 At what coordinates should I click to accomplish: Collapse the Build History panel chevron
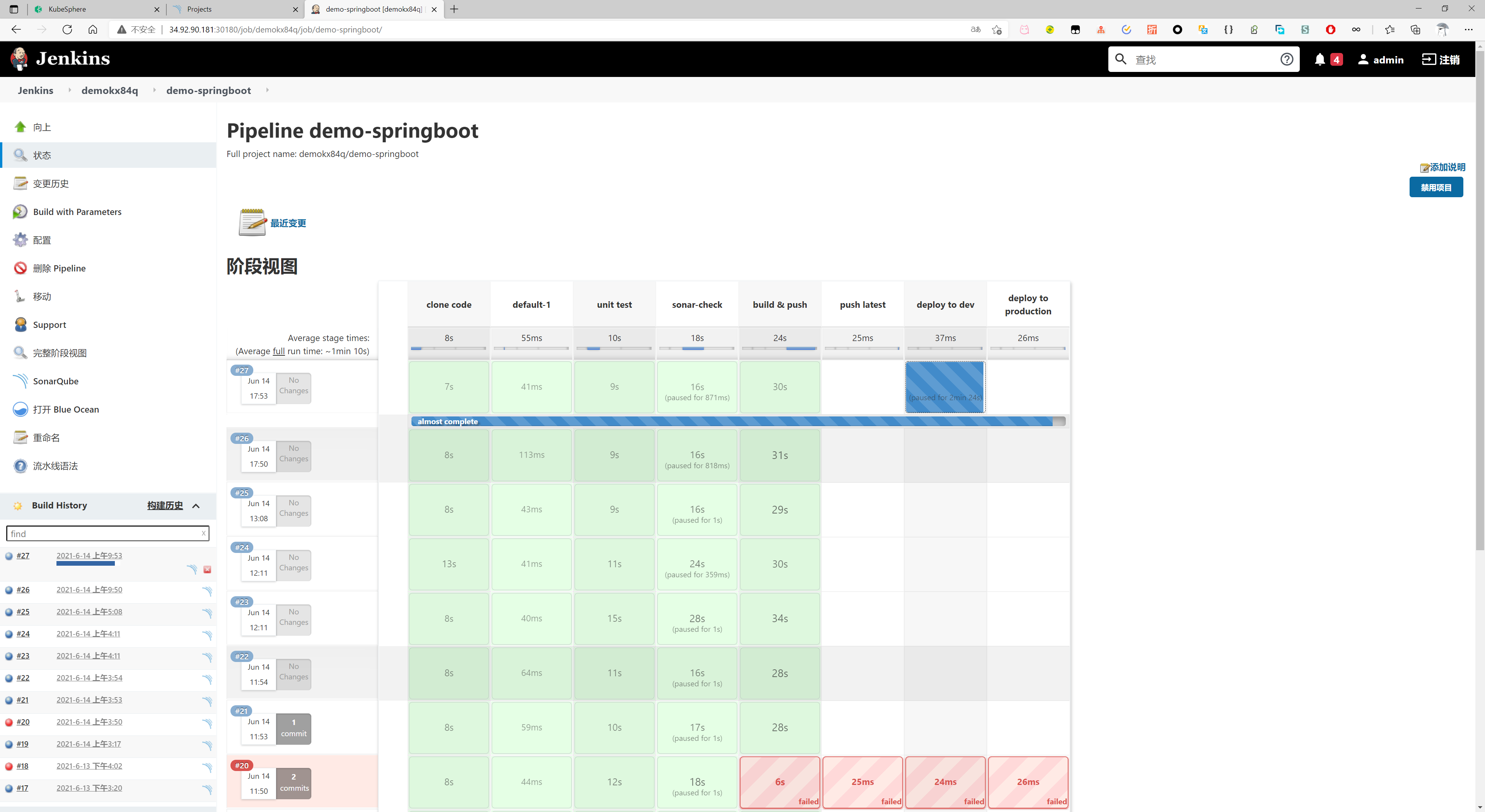(196, 505)
